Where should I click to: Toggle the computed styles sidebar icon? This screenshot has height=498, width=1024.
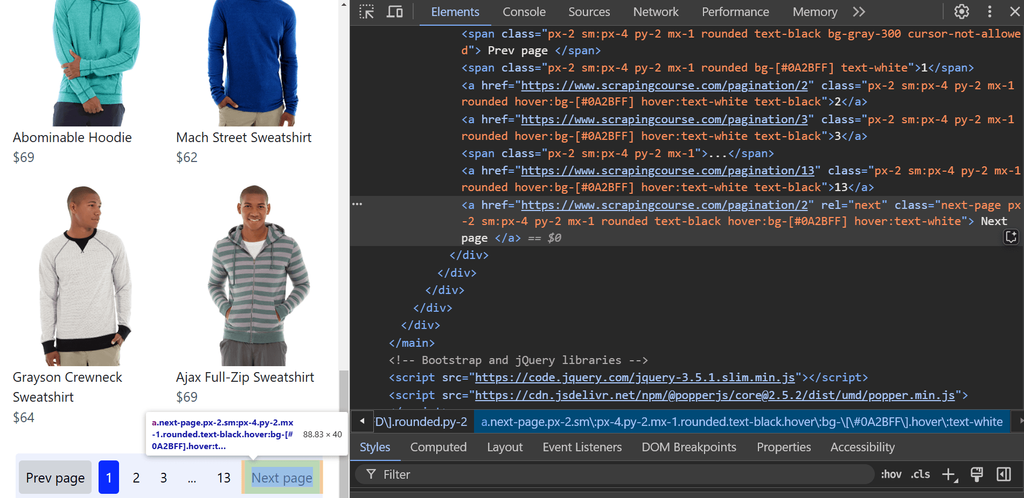coord(1004,475)
